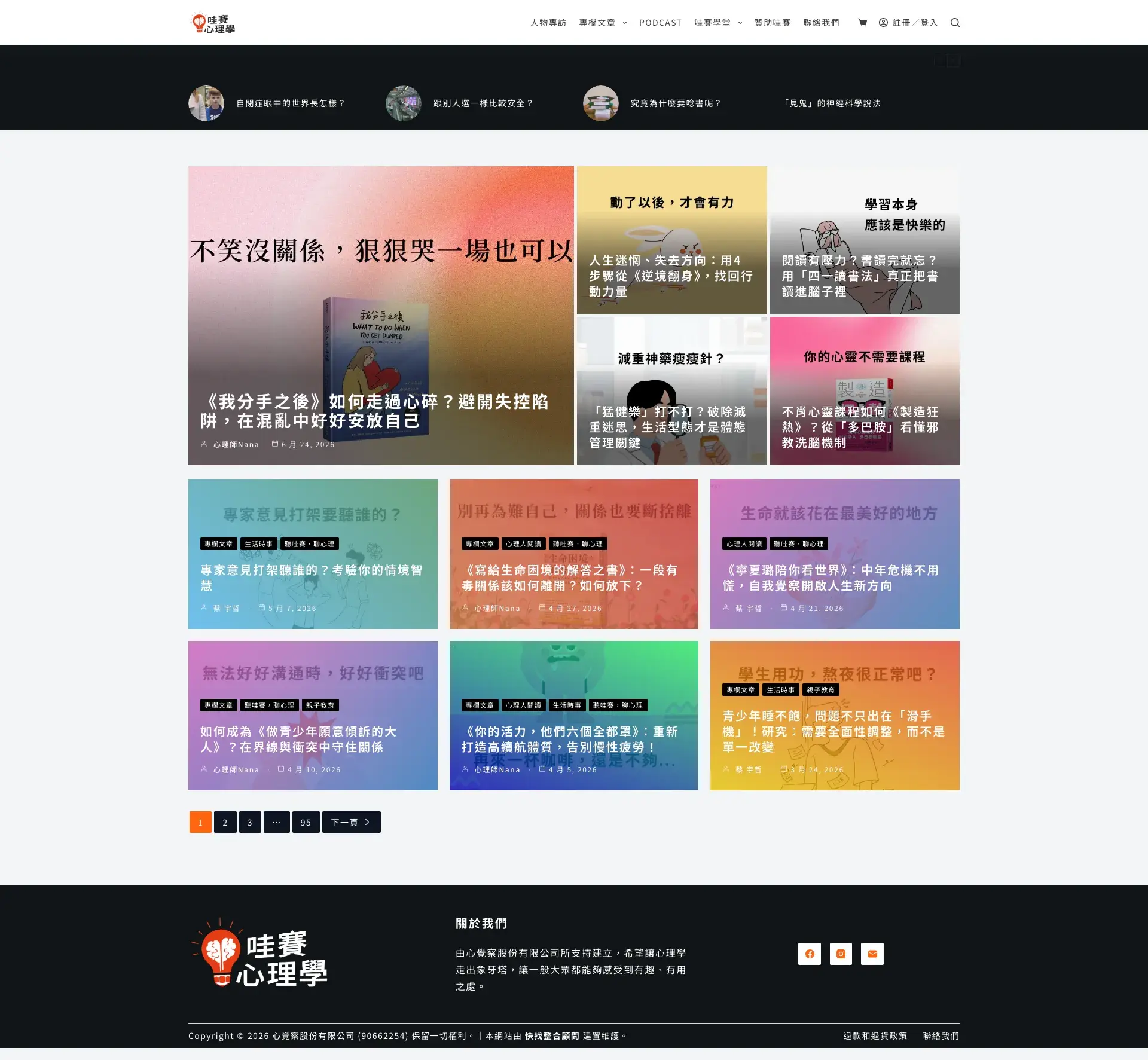
Task: Click 生活時事 tag on 專家意見 card
Action: 258,544
